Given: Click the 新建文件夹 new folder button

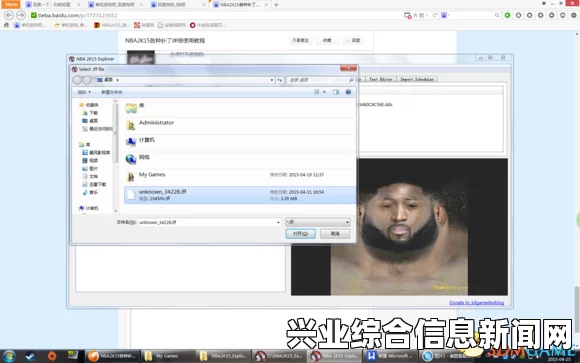Looking at the screenshot, I should (112, 92).
